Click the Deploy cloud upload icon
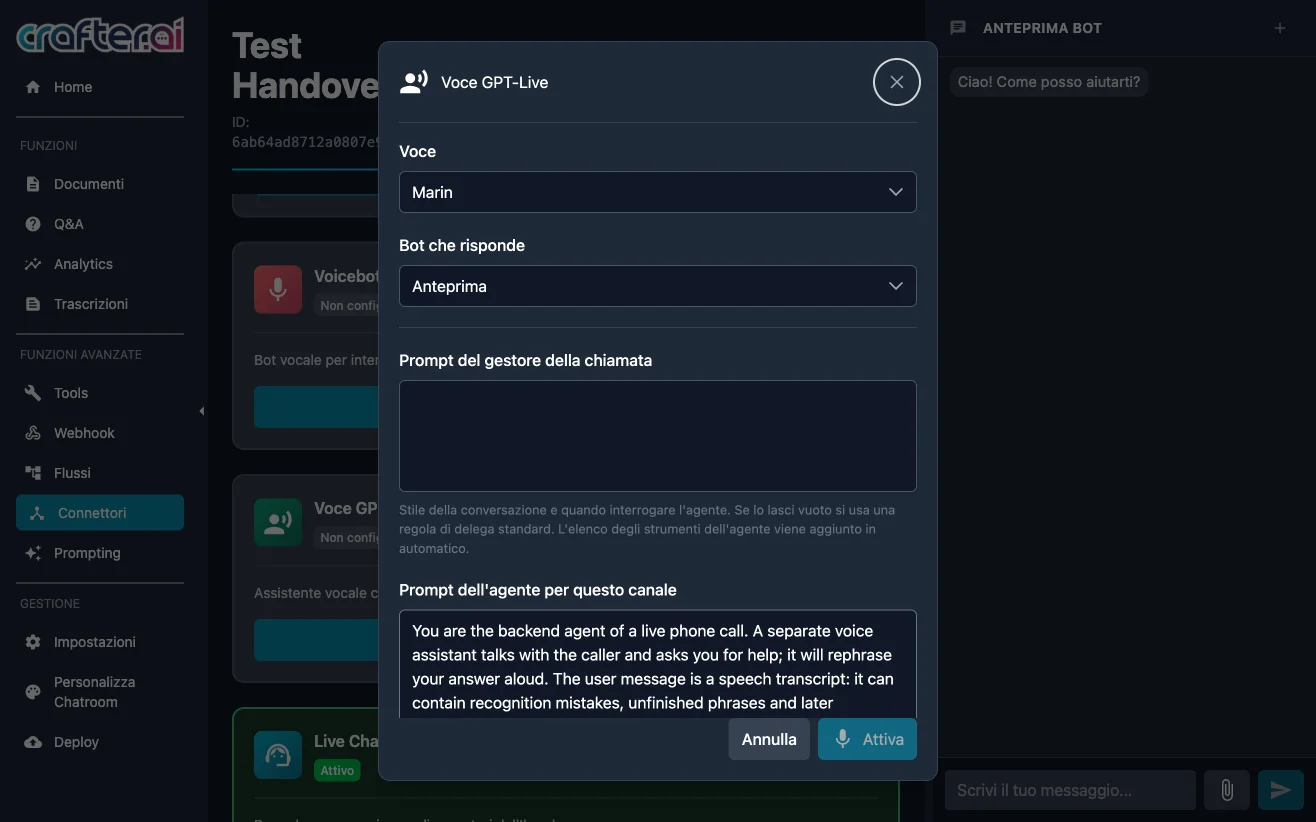This screenshot has width=1316, height=822. click(x=33, y=742)
